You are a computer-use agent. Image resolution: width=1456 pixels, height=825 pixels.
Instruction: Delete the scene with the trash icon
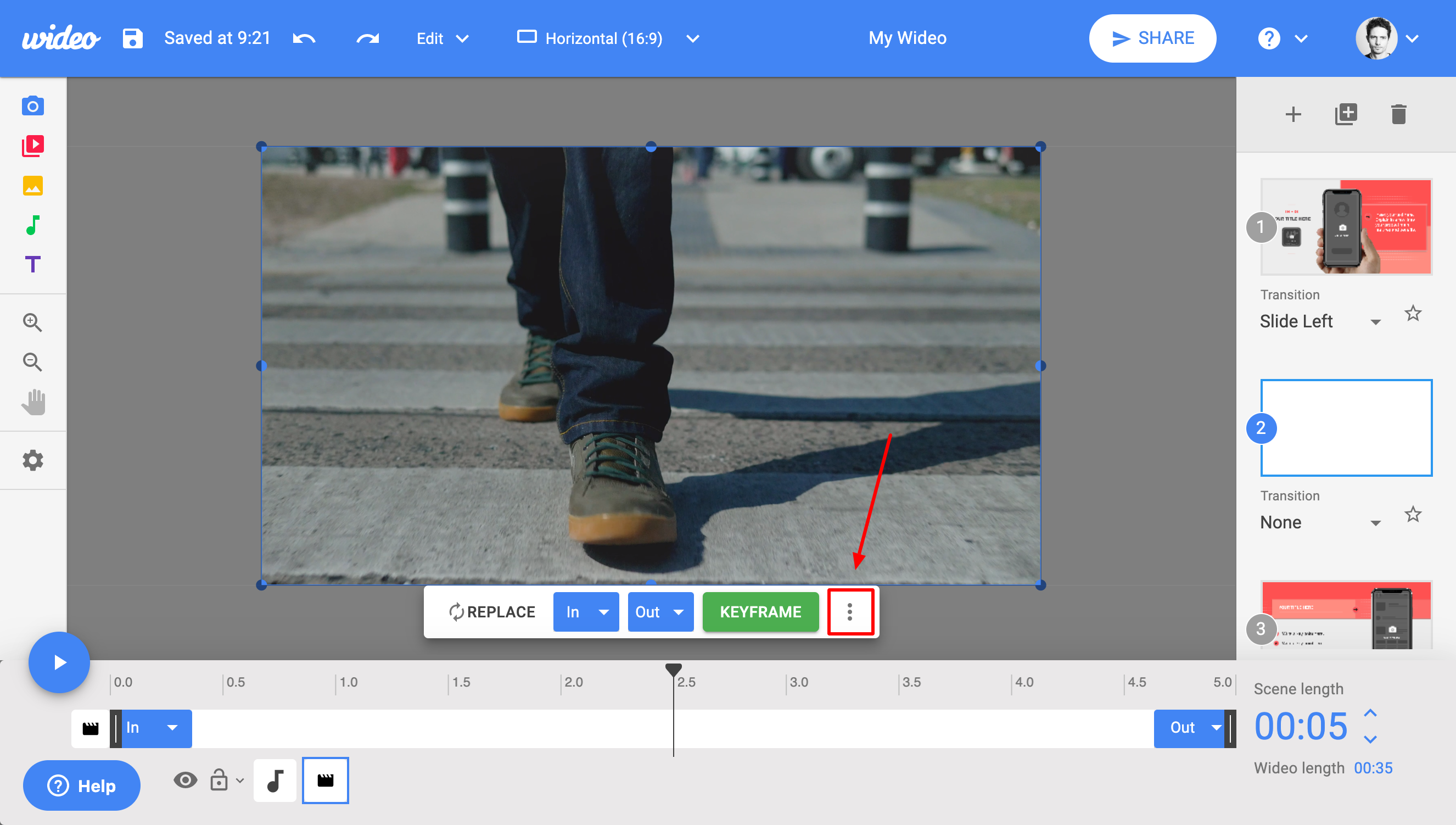pos(1399,114)
